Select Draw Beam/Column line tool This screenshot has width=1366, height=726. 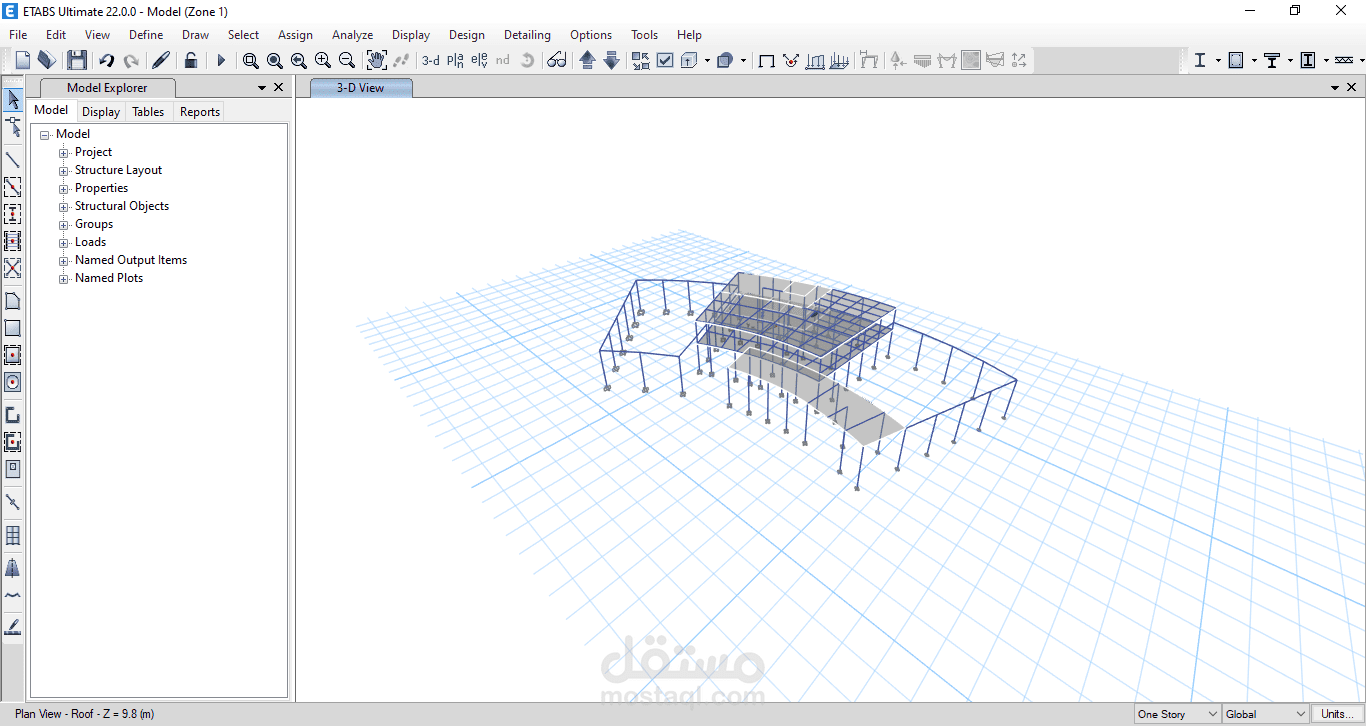pyautogui.click(x=13, y=159)
